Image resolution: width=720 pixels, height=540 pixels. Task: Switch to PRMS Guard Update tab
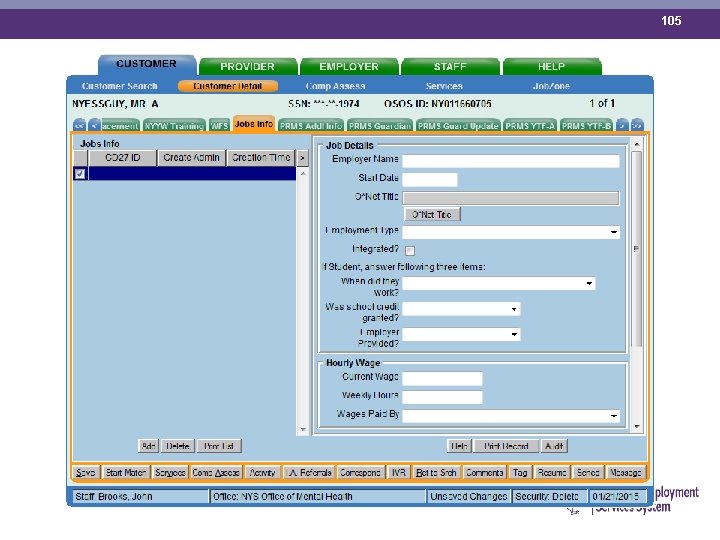[x=458, y=126]
